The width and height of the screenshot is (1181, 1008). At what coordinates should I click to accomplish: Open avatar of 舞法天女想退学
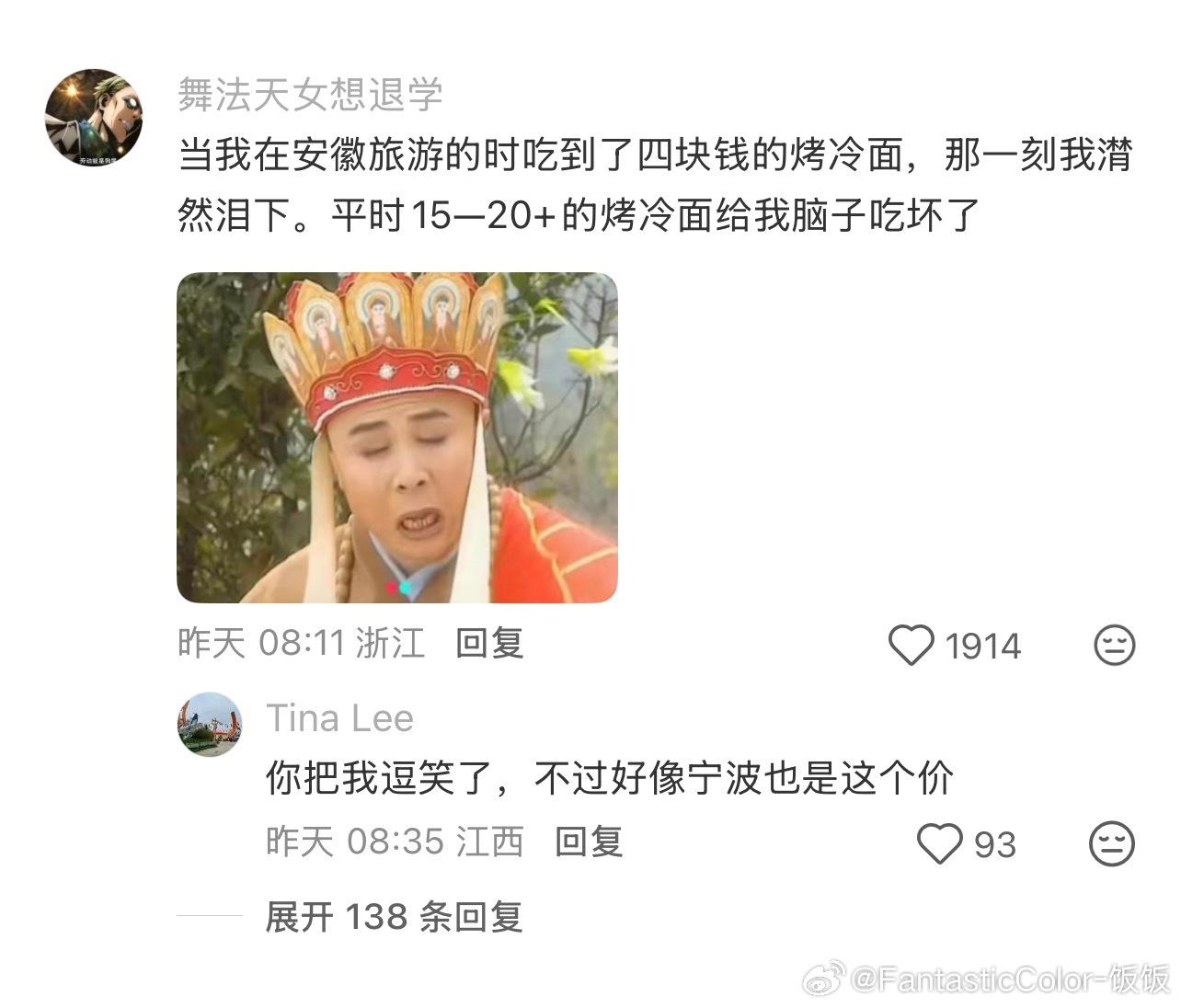pos(94,117)
